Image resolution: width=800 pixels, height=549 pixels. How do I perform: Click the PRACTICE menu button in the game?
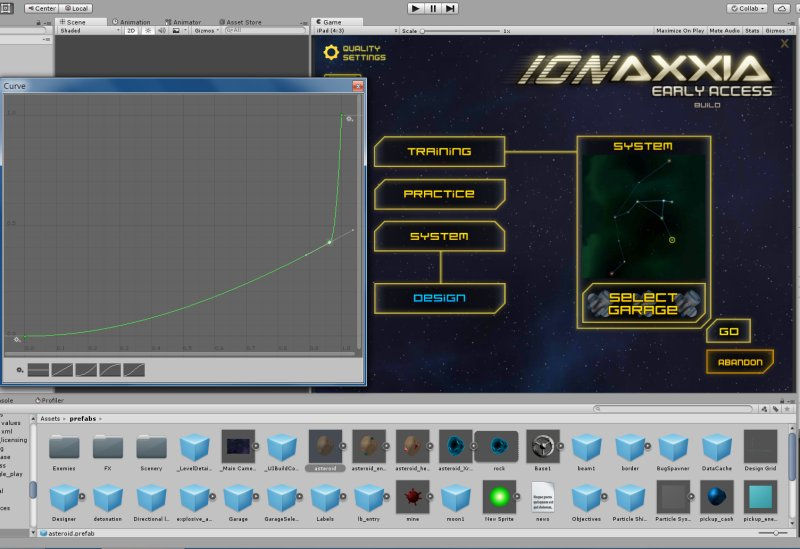(439, 194)
